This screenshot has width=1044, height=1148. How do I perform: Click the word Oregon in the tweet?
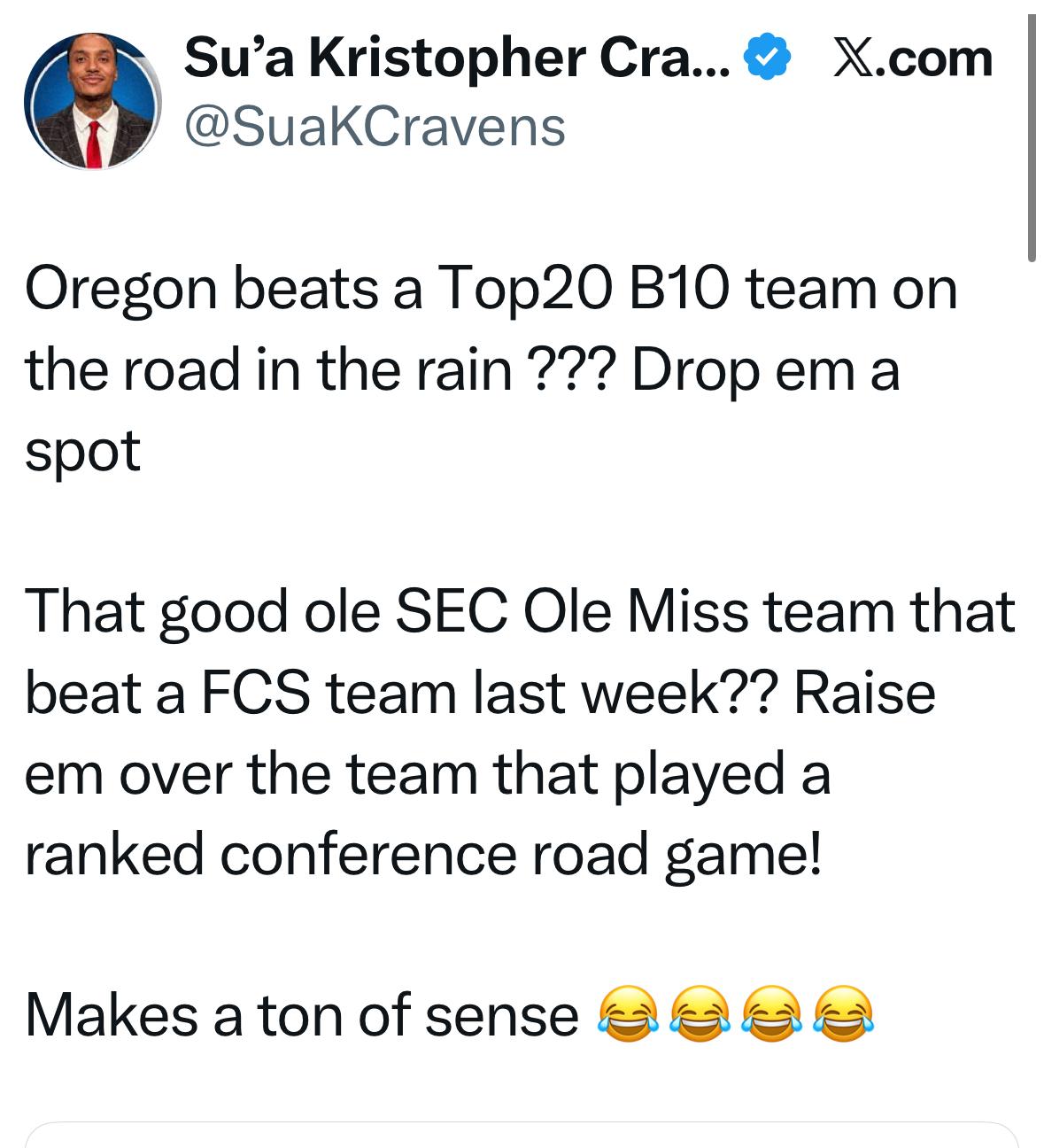pos(121,289)
